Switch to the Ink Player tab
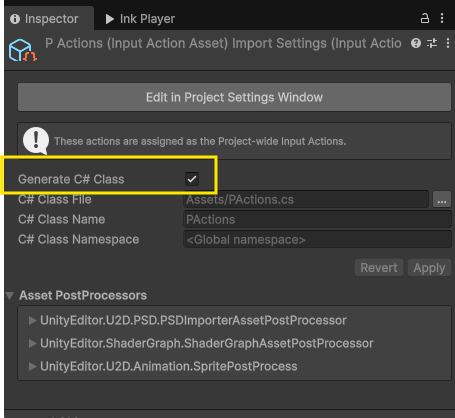The height and width of the screenshot is (418, 455). point(140,19)
